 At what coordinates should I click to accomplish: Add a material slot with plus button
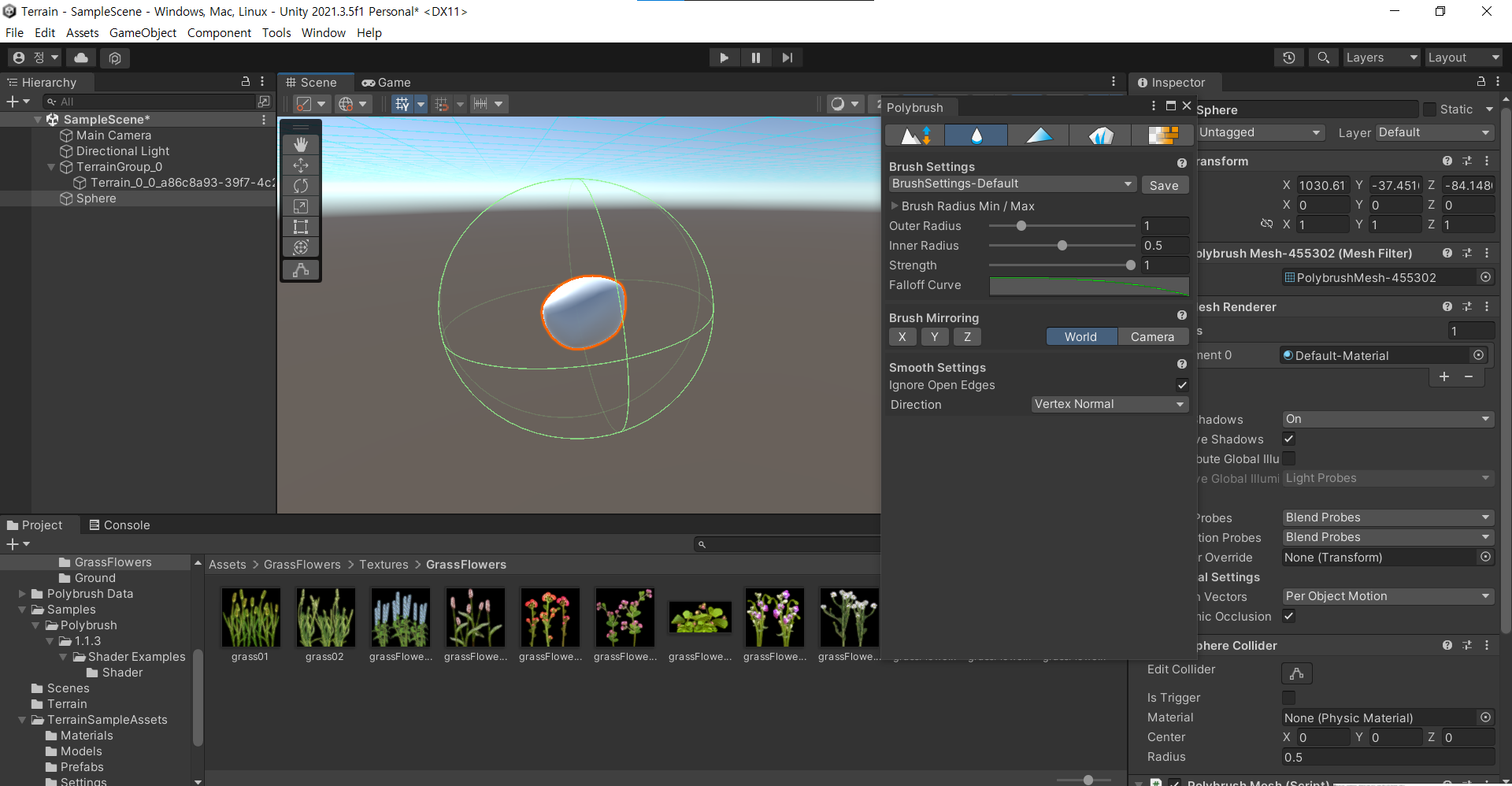(x=1444, y=376)
